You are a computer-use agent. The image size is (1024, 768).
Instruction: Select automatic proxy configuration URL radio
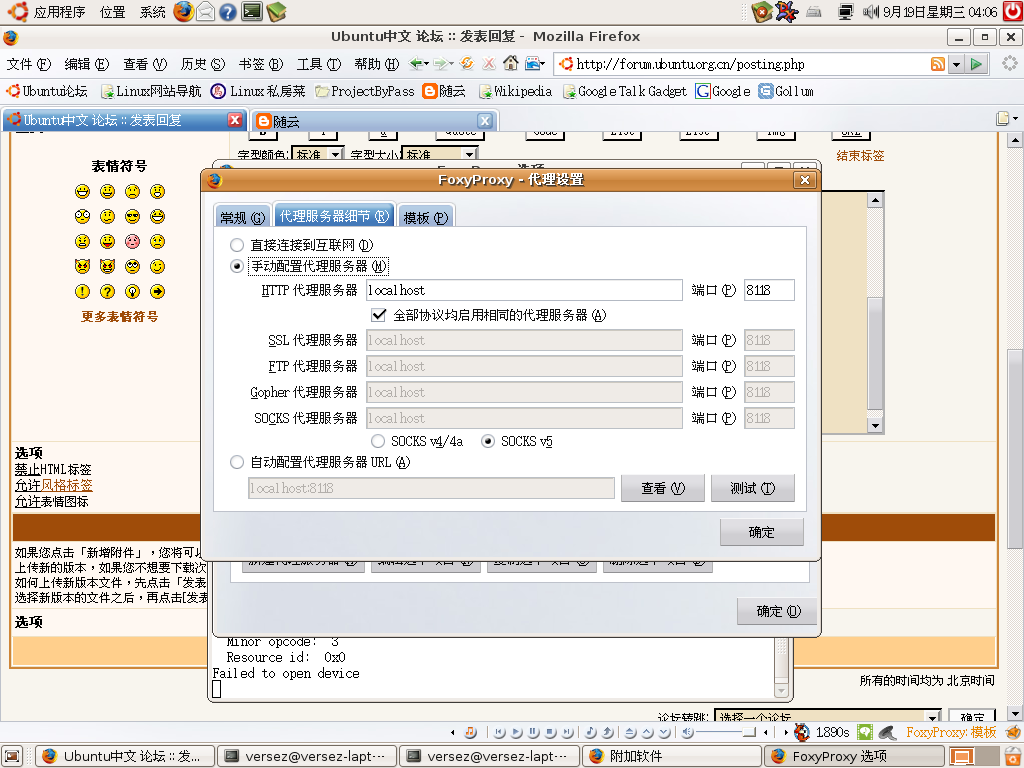(236, 462)
